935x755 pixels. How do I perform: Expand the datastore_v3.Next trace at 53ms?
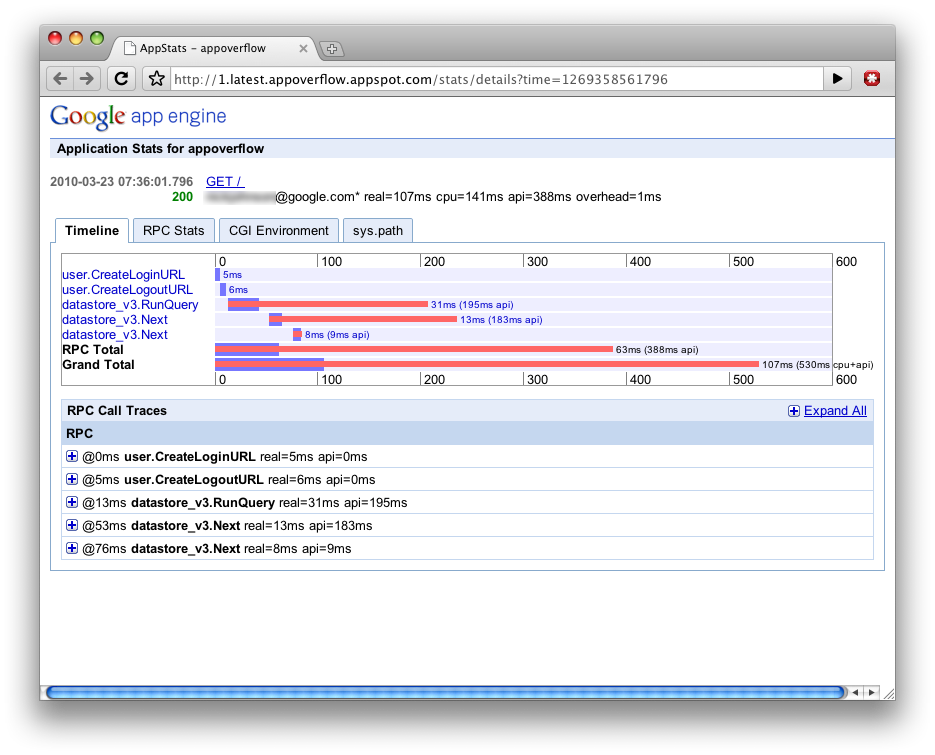72,525
